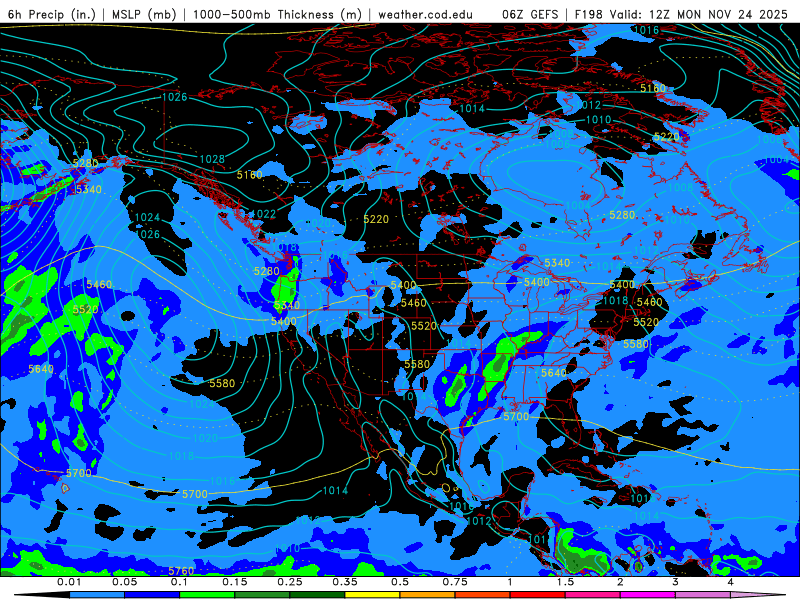Pick the magenta 2 inch legend swatch
Screen dimensions: 800x600
[x=648, y=595]
